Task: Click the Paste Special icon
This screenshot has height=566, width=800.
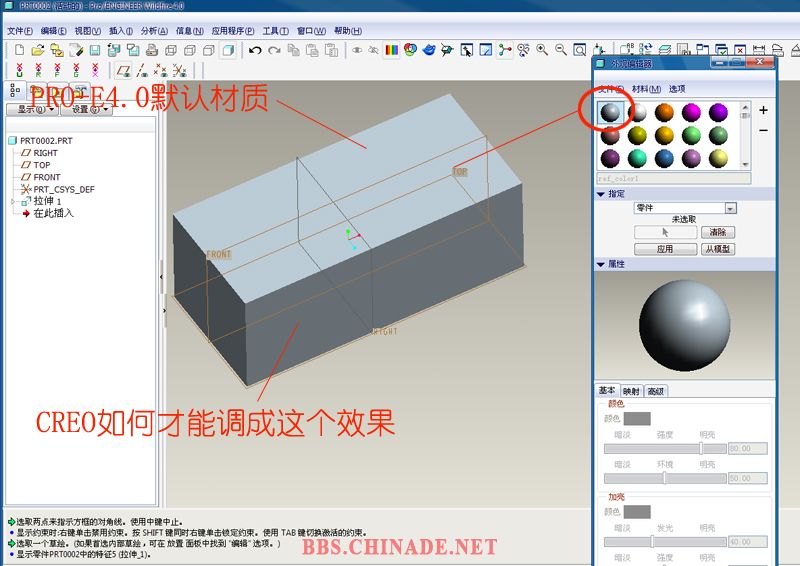Action: pyautogui.click(x=332, y=50)
